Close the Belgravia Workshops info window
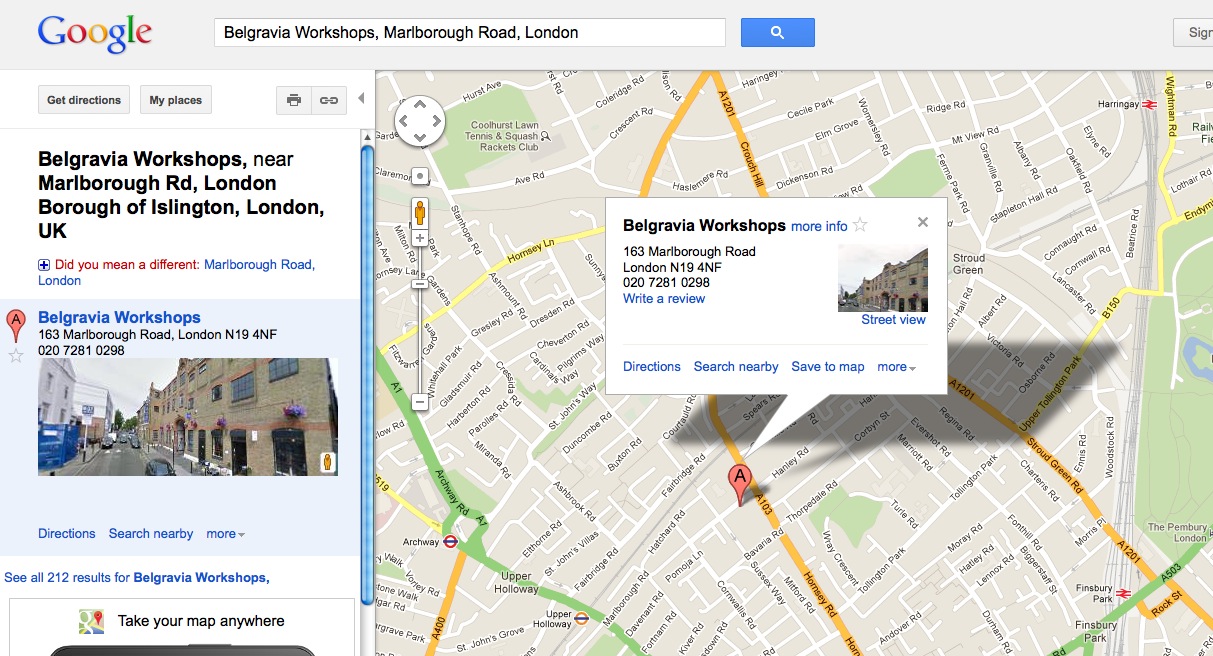The width and height of the screenshot is (1213, 656). (923, 222)
